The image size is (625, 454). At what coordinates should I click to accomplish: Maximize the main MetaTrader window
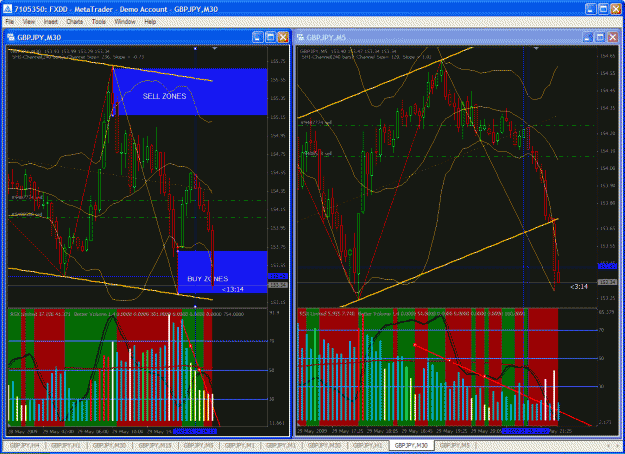click(603, 9)
